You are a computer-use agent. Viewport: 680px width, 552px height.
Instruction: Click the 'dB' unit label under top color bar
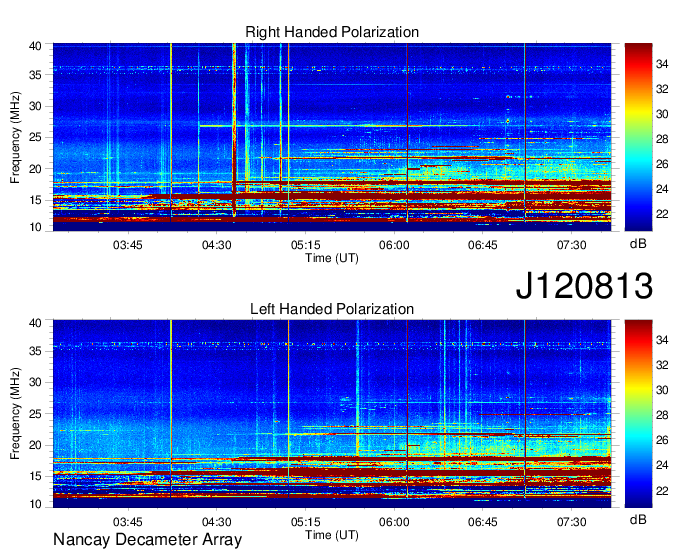pyautogui.click(x=638, y=244)
